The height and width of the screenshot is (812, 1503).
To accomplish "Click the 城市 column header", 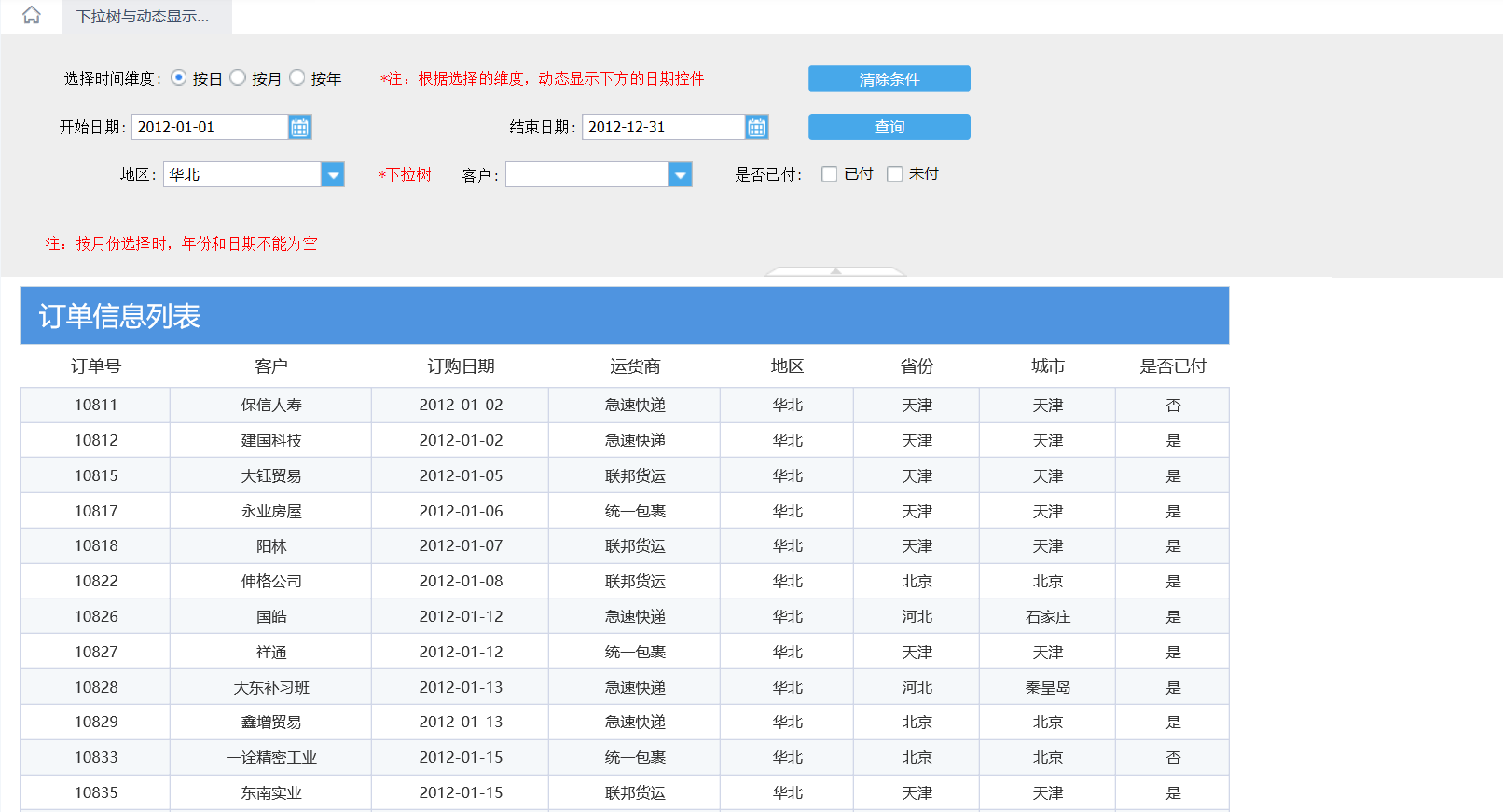I will 1048,366.
